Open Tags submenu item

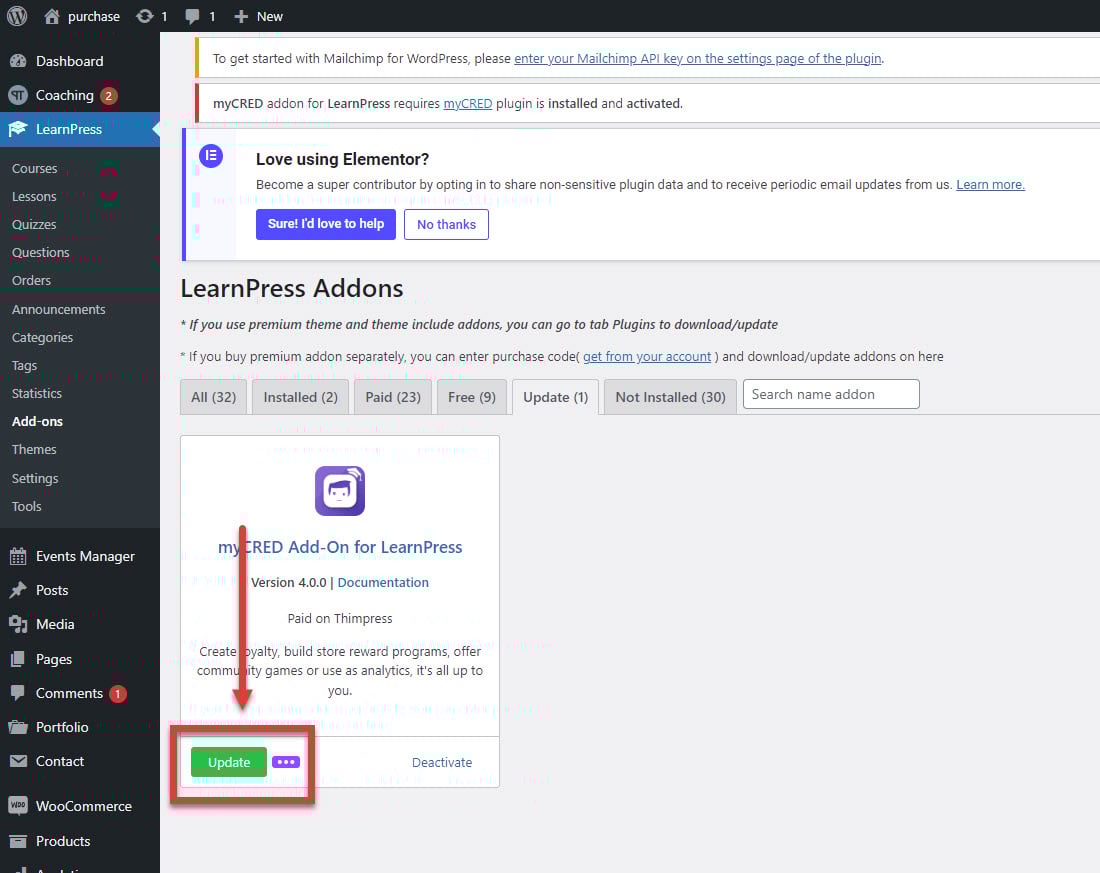pyautogui.click(x=25, y=366)
